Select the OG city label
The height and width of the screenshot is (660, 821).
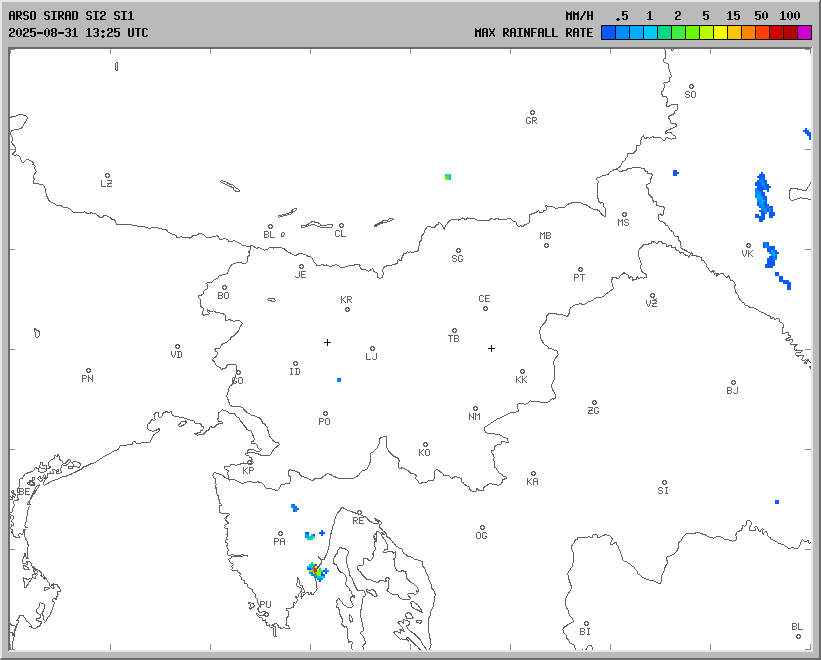(481, 535)
